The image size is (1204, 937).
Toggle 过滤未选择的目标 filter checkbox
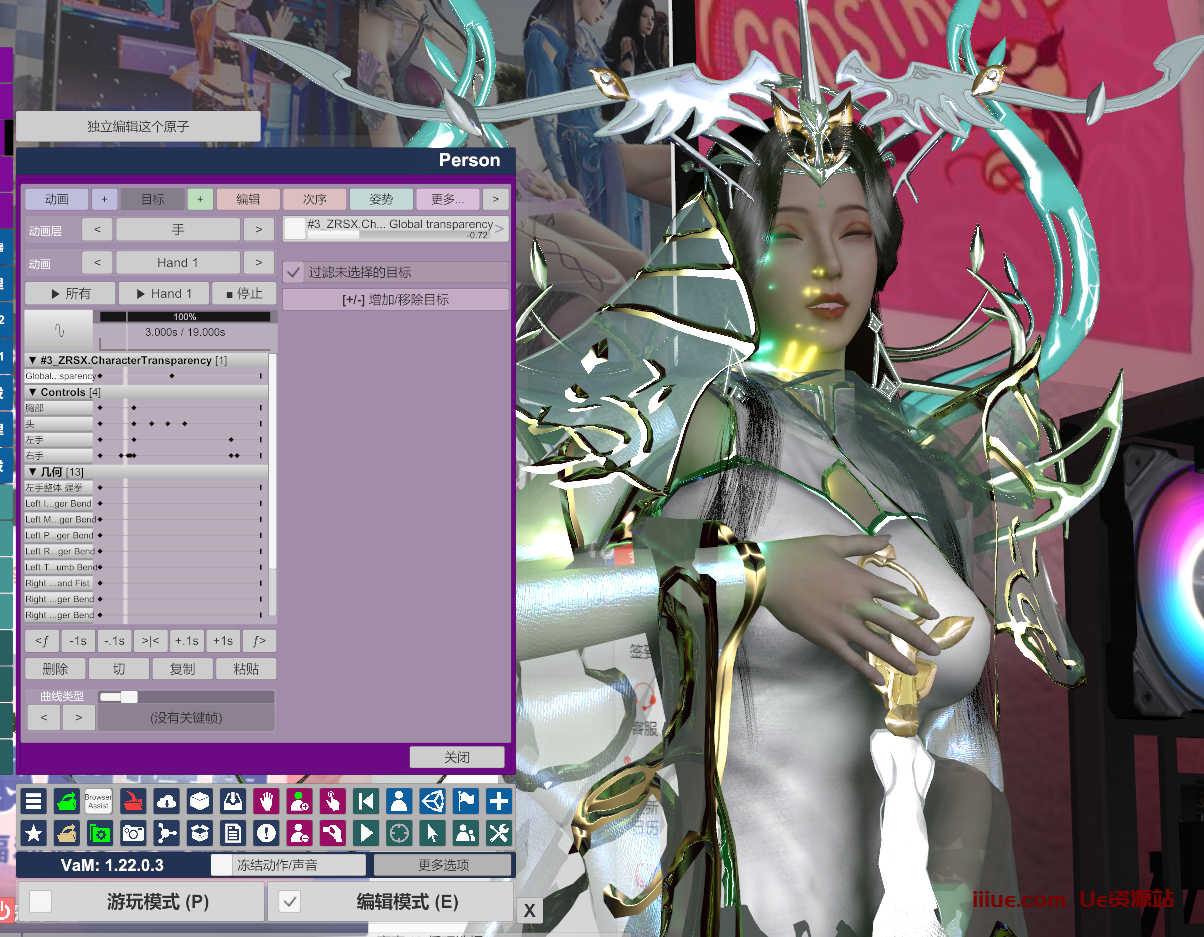294,272
